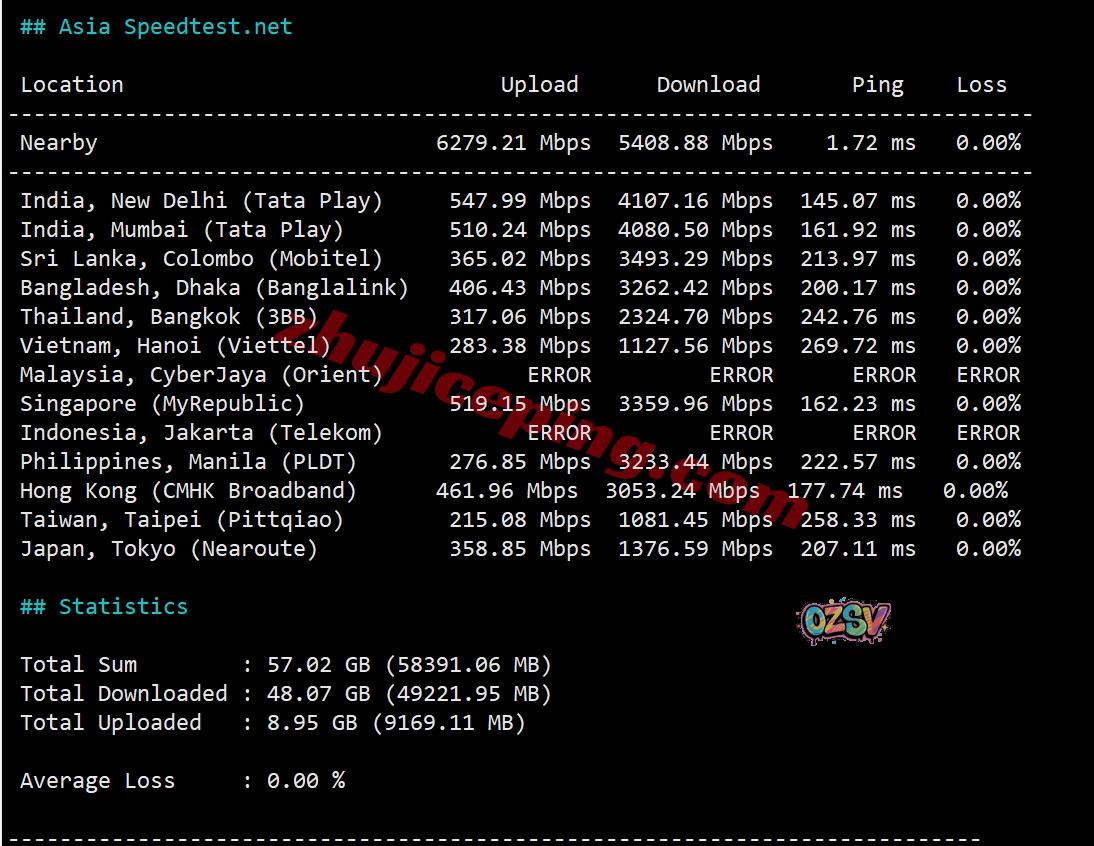The height and width of the screenshot is (846, 1094).
Task: Click the Location column header
Action: 72,85
